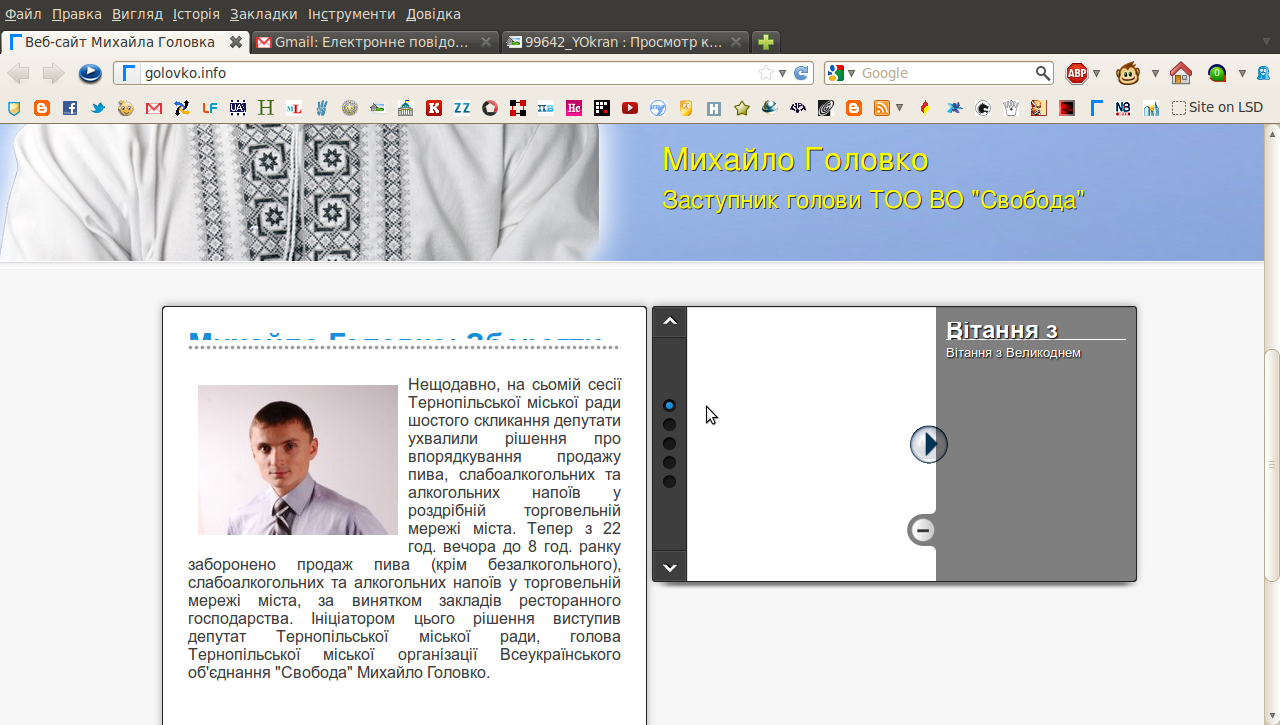Go back using the back arrow
Viewport: 1280px width, 725px height.
click(x=19, y=73)
